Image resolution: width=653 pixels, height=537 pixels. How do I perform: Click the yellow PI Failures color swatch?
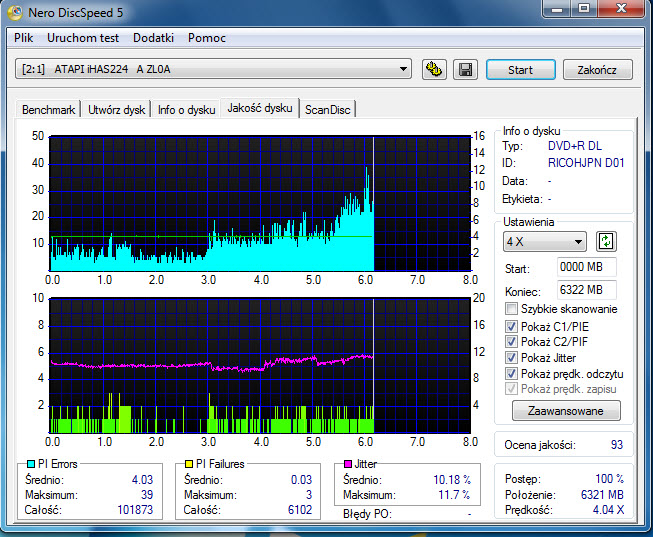point(189,464)
